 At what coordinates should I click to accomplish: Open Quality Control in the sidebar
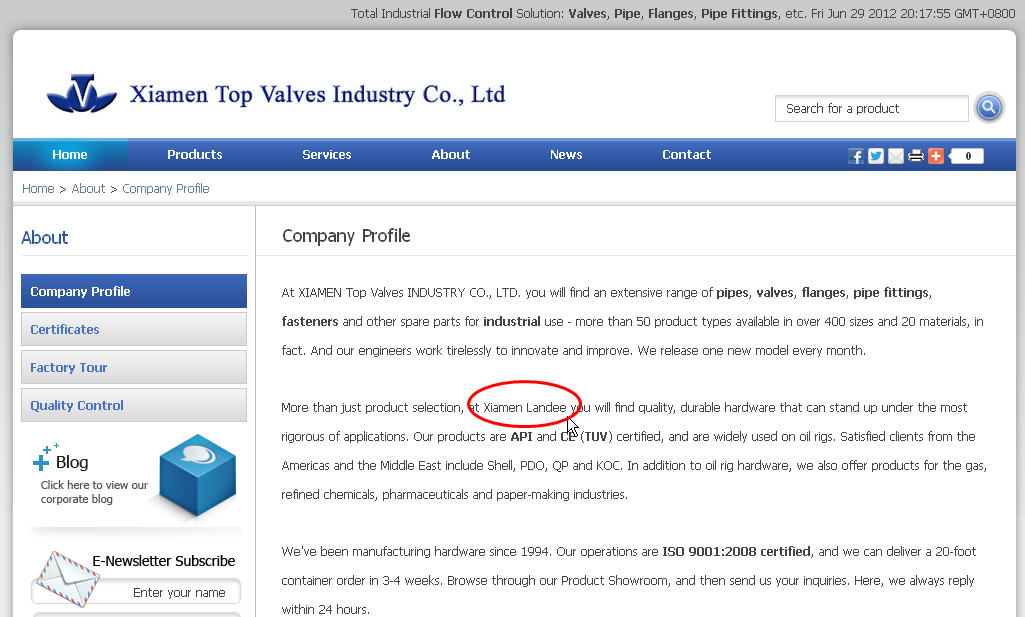[134, 405]
